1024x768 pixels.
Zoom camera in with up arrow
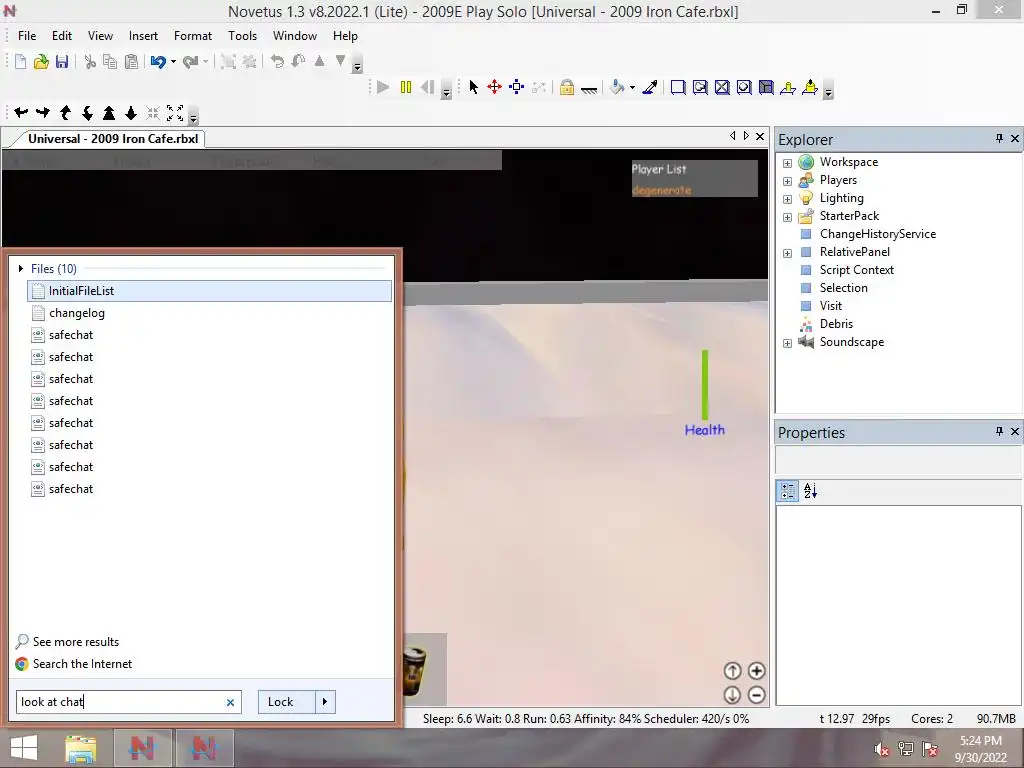109,113
